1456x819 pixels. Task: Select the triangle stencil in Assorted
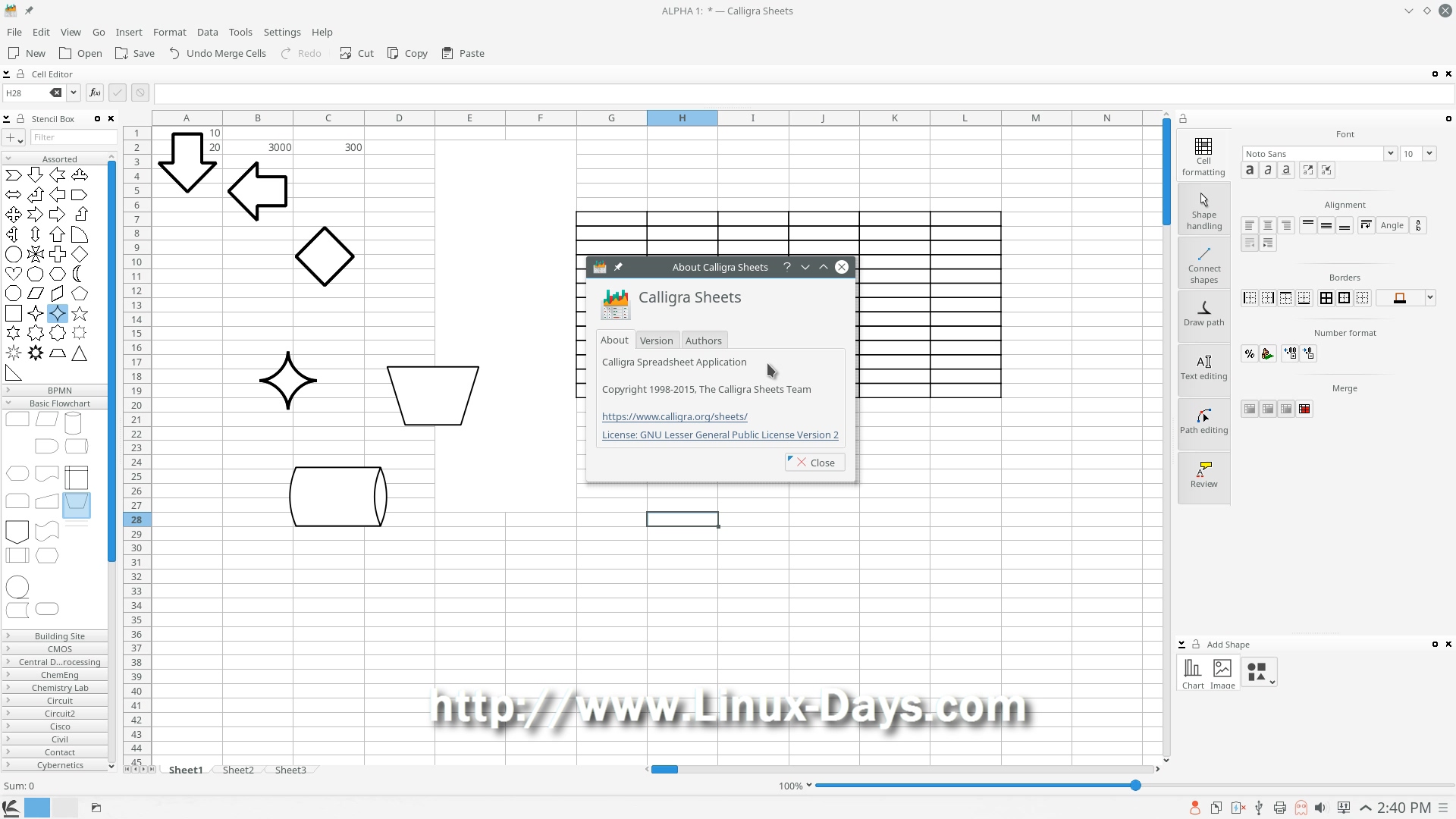pyautogui.click(x=79, y=353)
